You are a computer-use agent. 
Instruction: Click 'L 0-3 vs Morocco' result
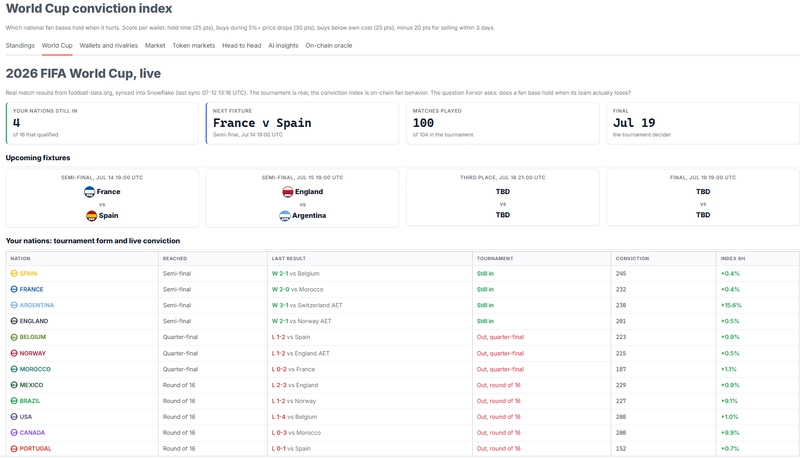(x=296, y=432)
